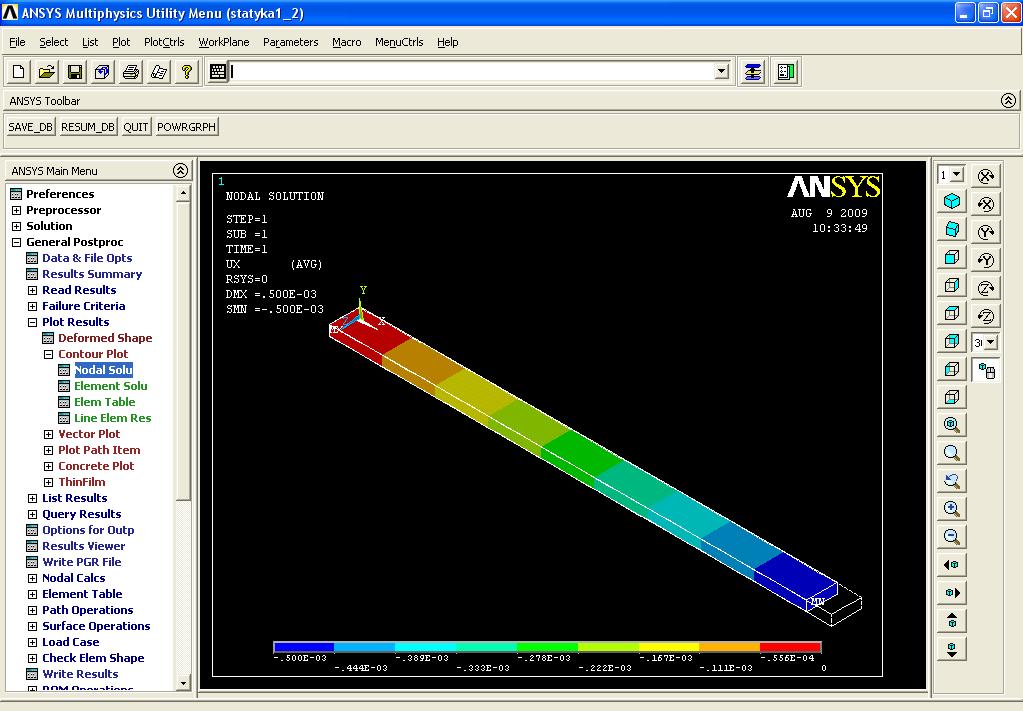Click the Back Up zoom icon
The image size is (1023, 711).
[x=952, y=481]
